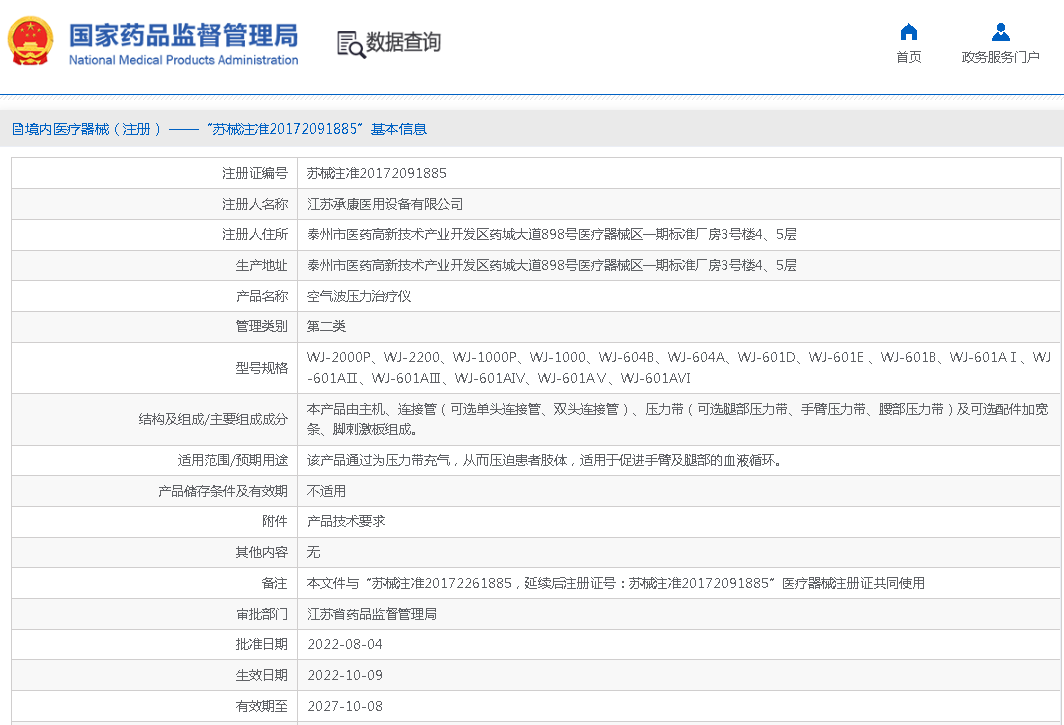Click 国家药品监督管理局 title text
Screen dimensions: 1064x725
[183, 35]
